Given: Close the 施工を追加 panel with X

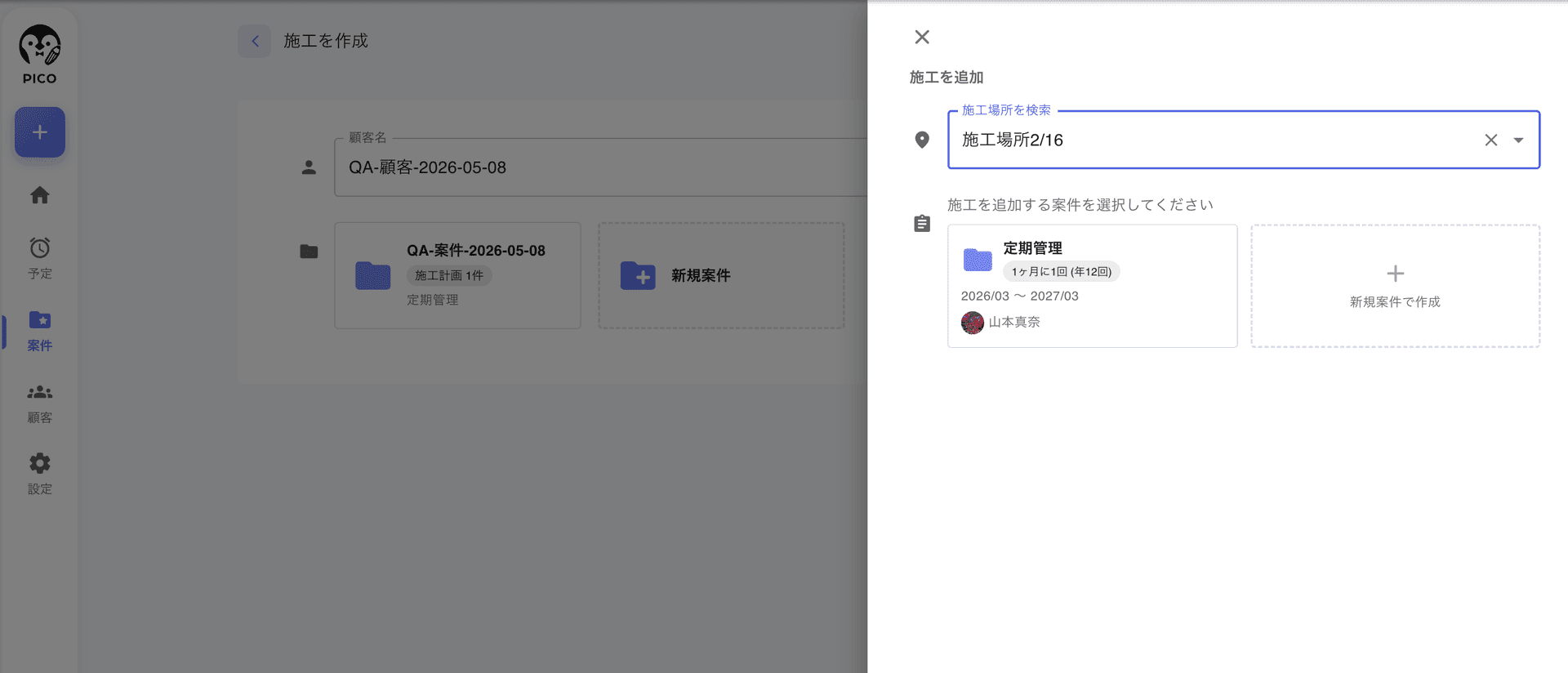Looking at the screenshot, I should pyautogui.click(x=922, y=37).
